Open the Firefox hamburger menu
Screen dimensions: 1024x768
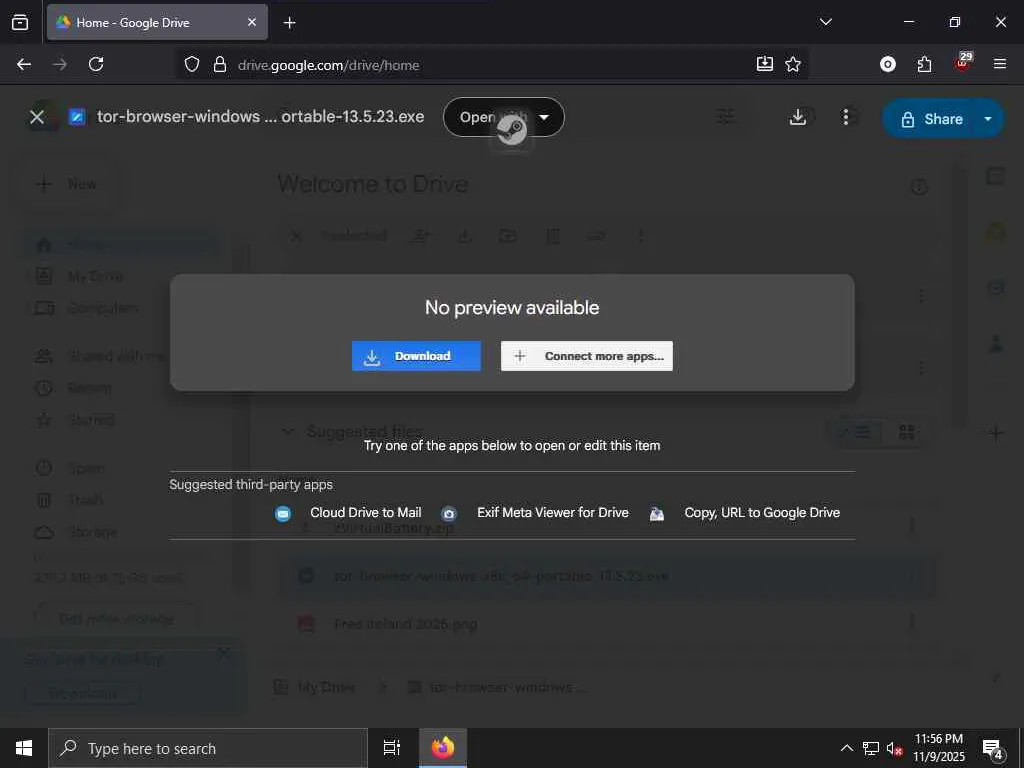coord(1000,64)
